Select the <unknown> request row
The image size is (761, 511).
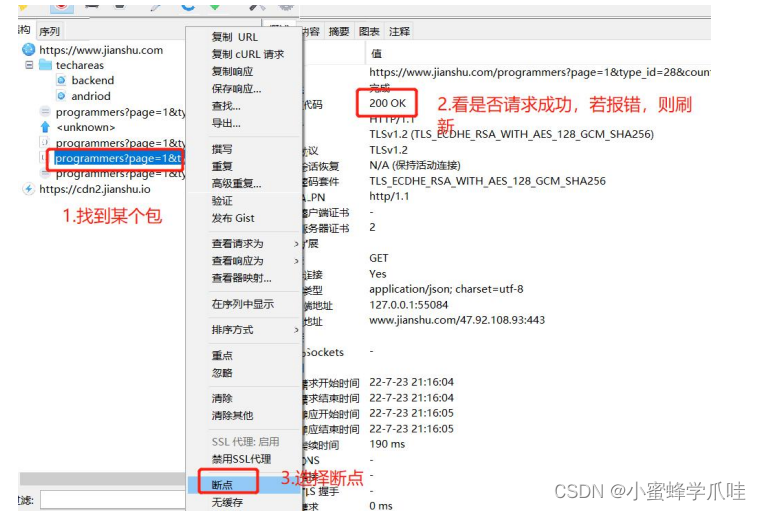click(85, 127)
